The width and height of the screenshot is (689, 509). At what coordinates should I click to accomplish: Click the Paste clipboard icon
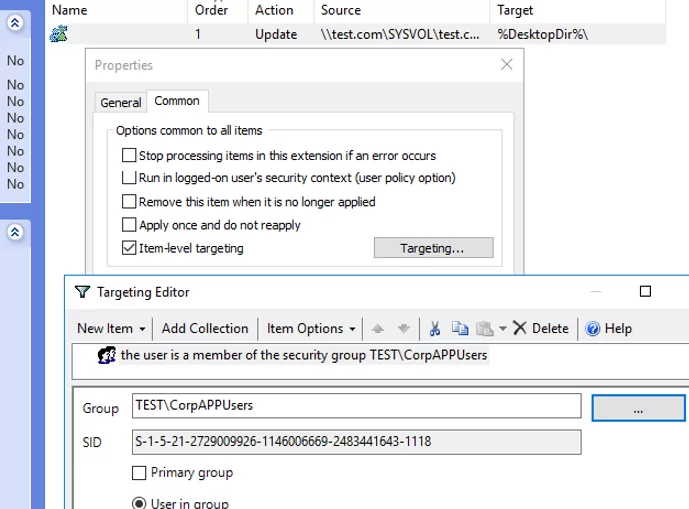(485, 328)
